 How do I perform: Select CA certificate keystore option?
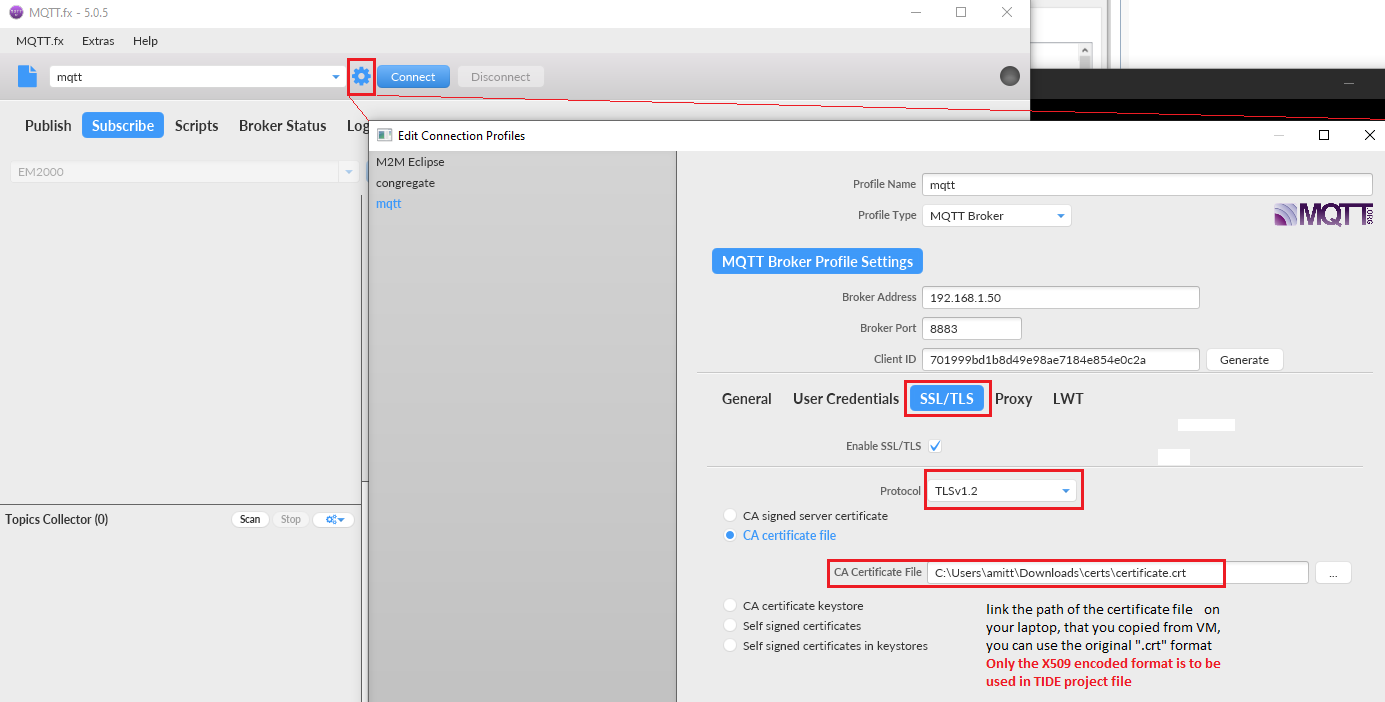[x=730, y=606]
